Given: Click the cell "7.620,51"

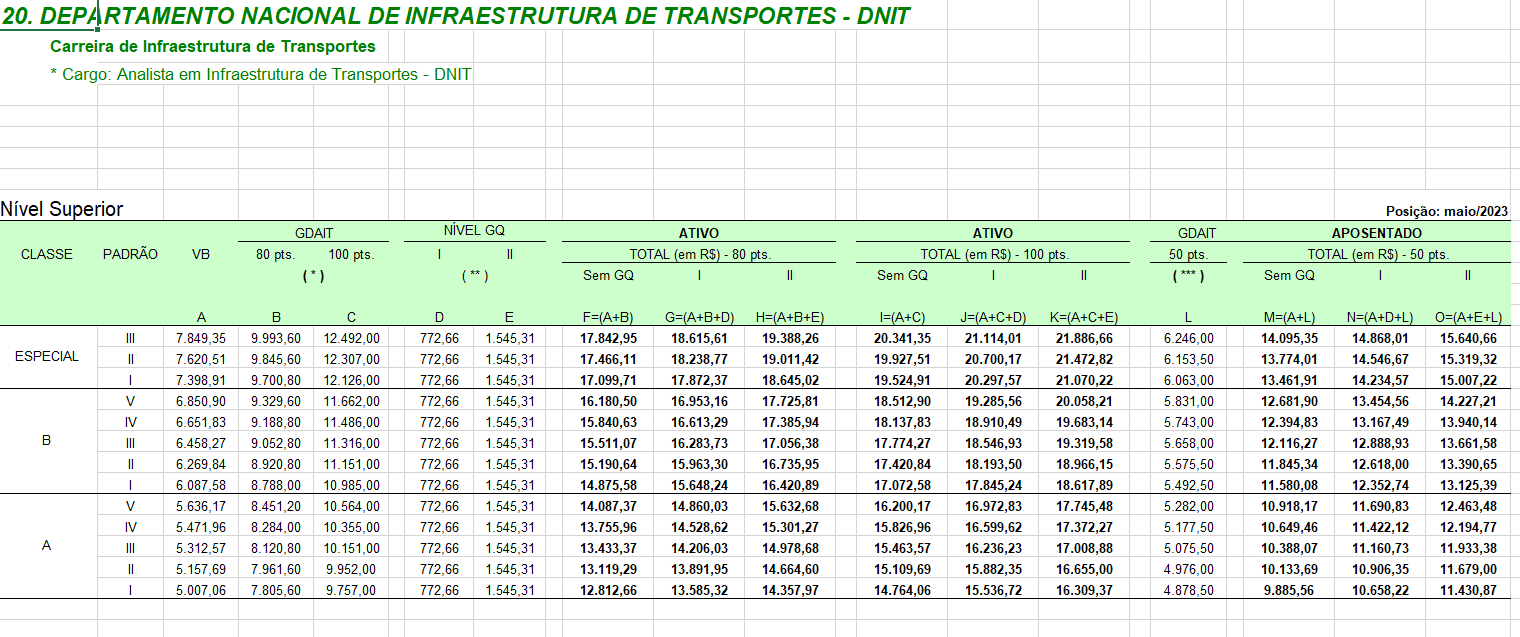Looking at the screenshot, I should click(x=201, y=360).
